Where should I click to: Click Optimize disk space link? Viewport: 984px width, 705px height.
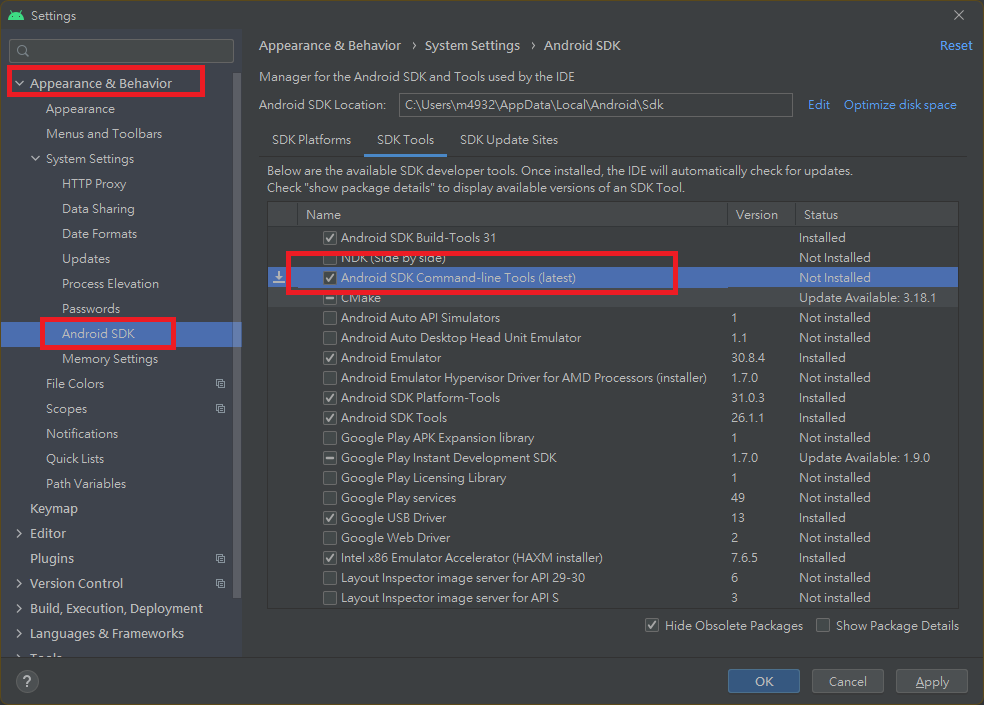click(x=900, y=105)
